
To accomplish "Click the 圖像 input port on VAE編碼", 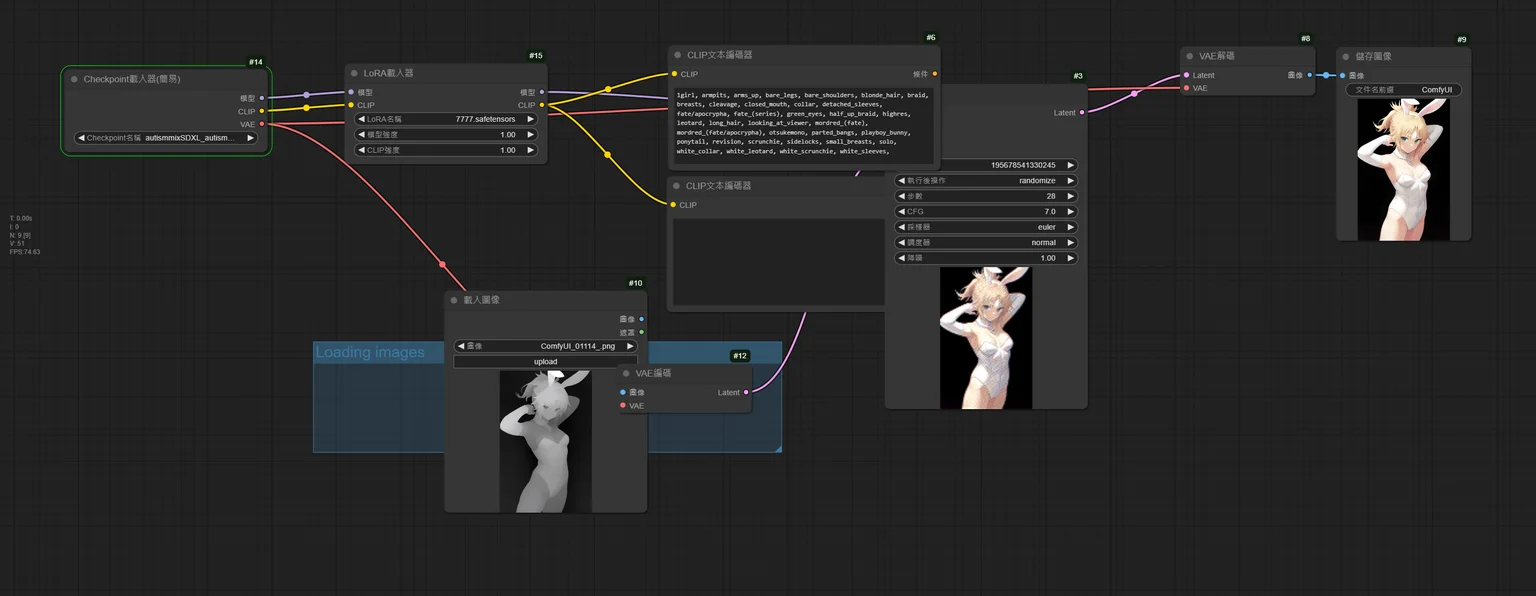I will [x=622, y=393].
